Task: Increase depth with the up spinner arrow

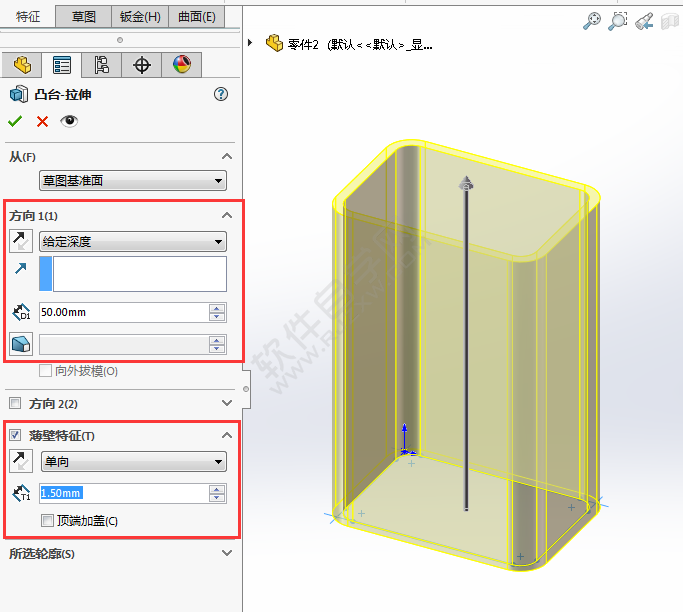Action: [217, 308]
